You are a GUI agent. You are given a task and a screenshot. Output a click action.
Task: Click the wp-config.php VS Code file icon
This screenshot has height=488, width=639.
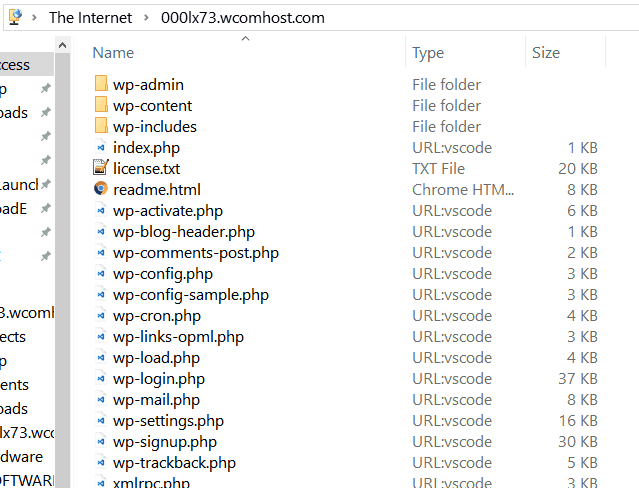click(x=101, y=273)
